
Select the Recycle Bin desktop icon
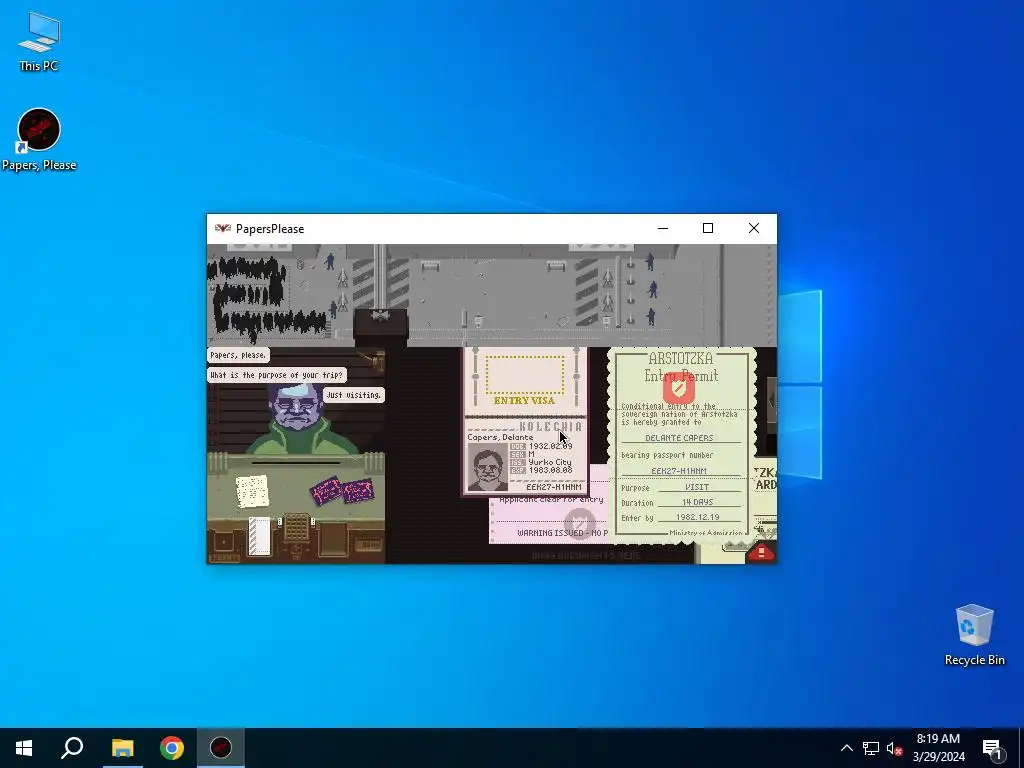(974, 635)
